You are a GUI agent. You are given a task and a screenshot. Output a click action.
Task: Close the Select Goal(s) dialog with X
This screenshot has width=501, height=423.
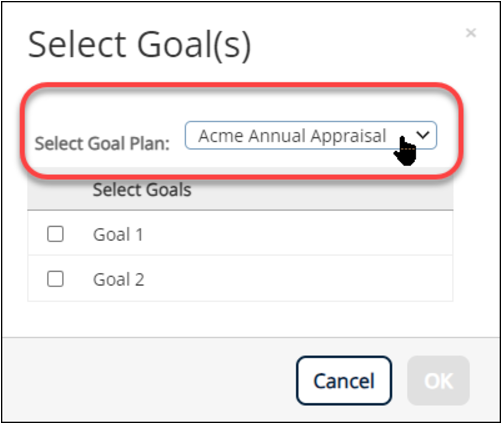471,33
